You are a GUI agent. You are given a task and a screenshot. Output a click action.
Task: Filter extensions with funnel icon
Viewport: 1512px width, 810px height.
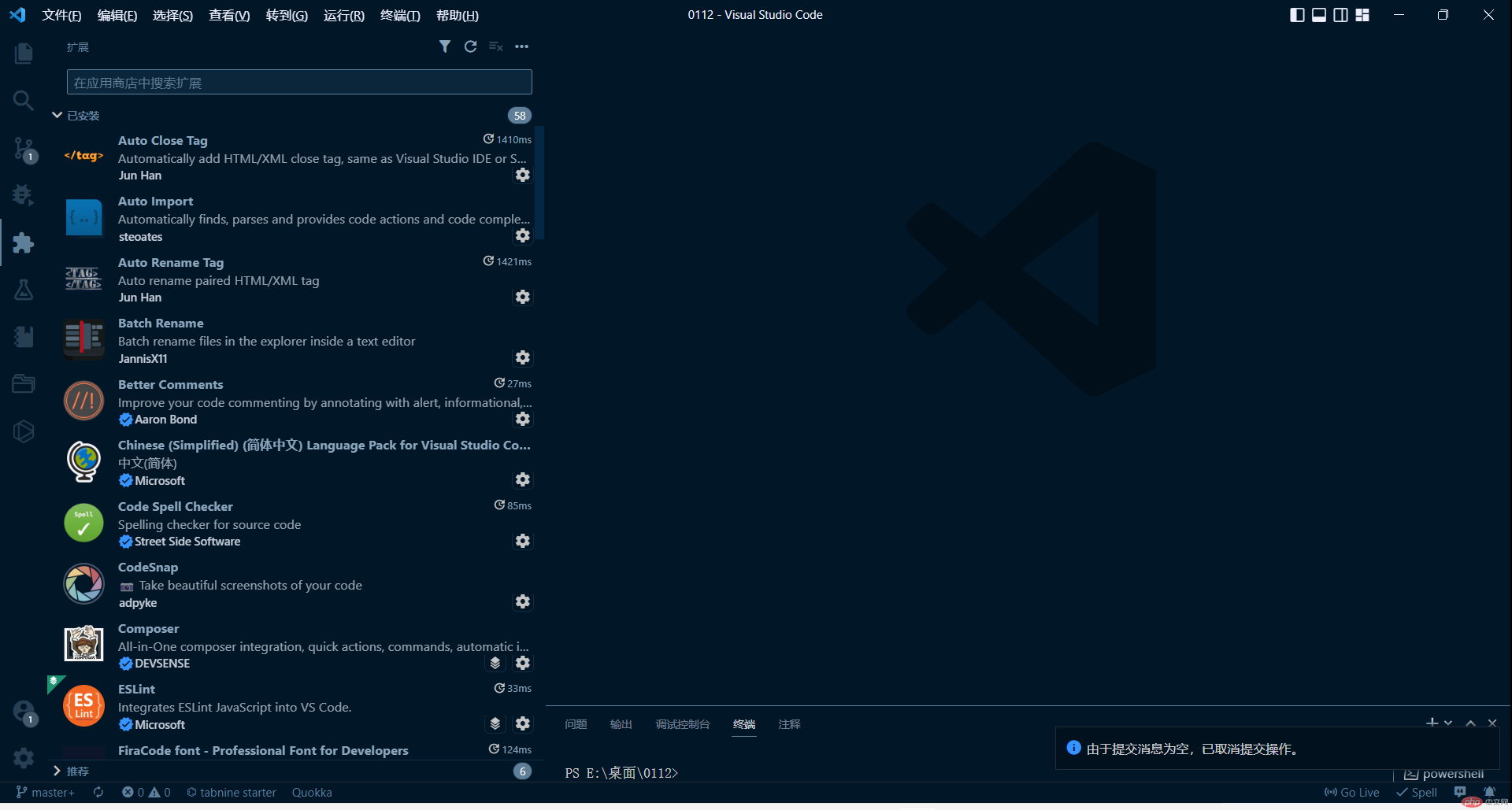(x=445, y=46)
